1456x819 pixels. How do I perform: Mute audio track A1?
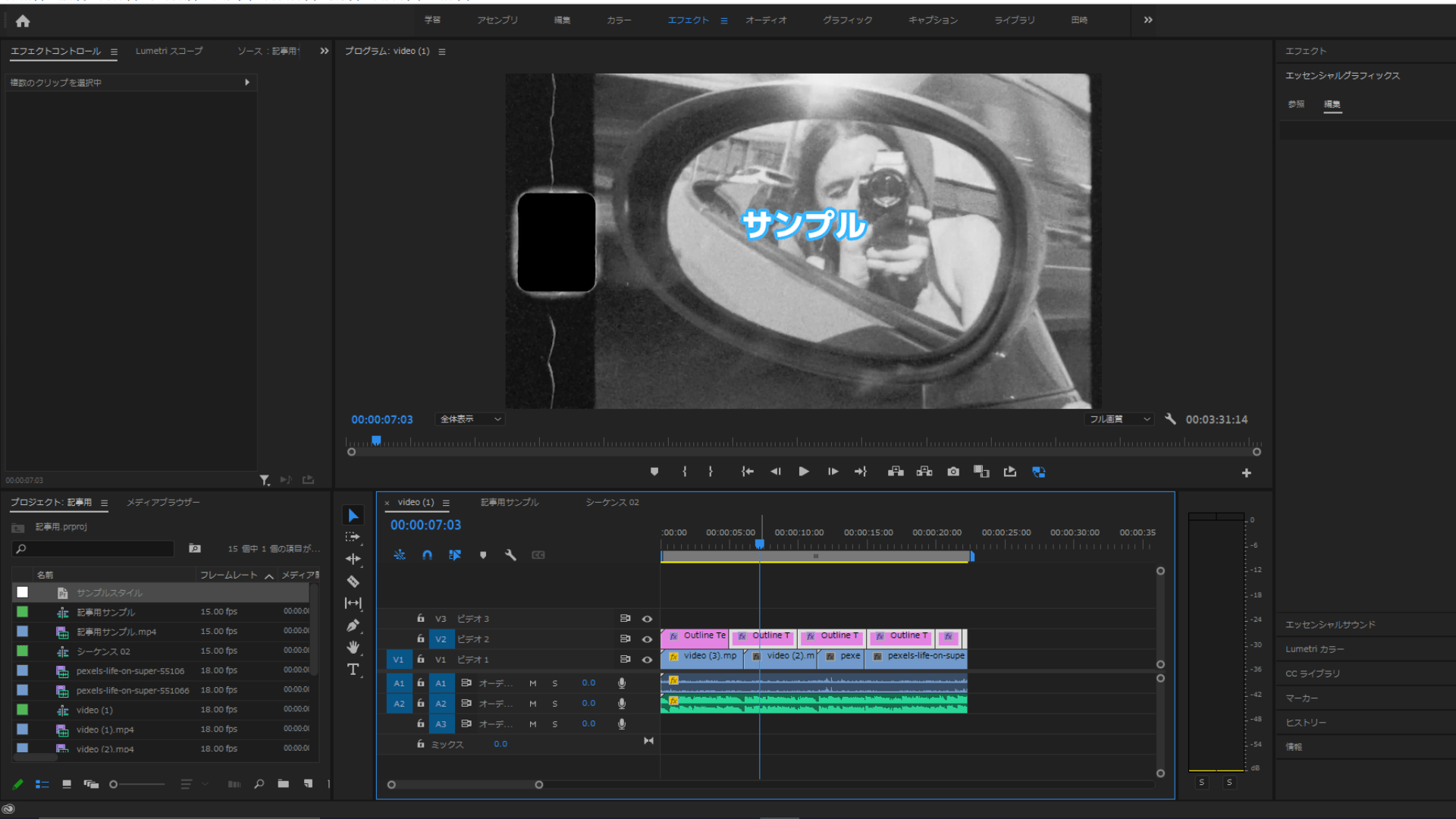click(x=533, y=683)
